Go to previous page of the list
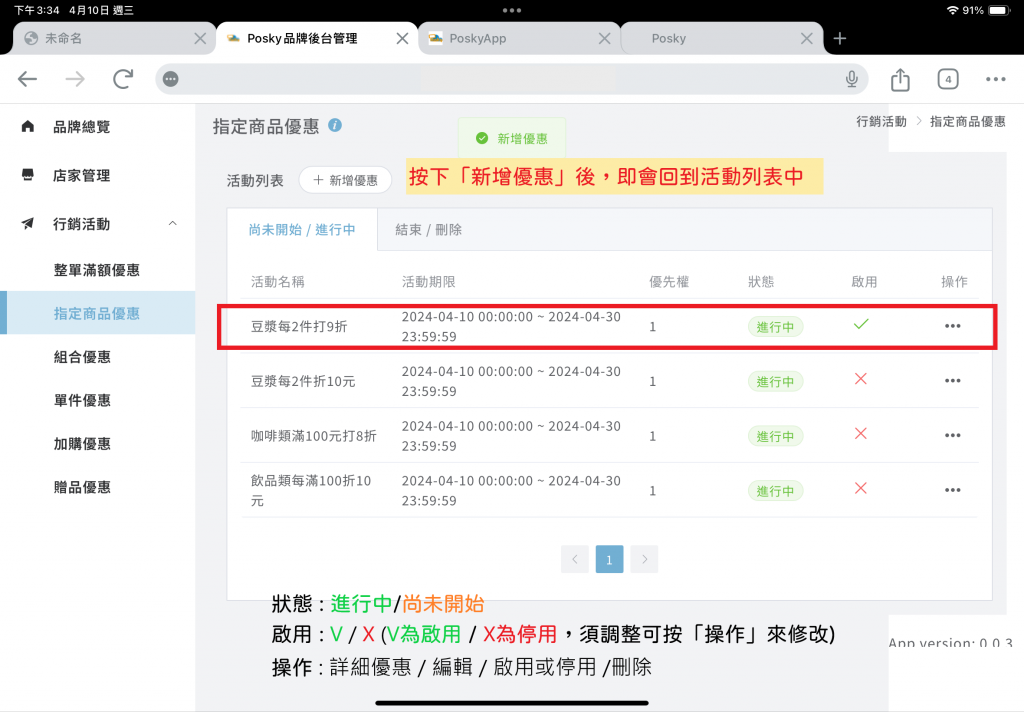This screenshot has width=1024, height=712. 575,559
